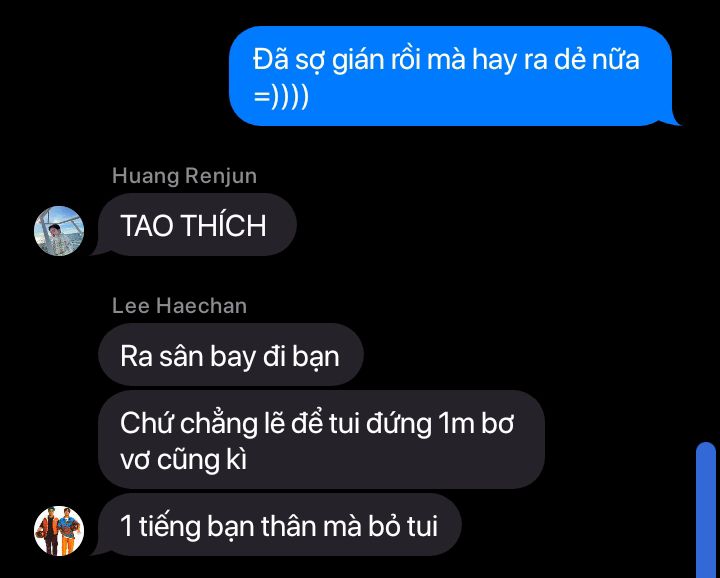Screen dimensions: 720x578
Task: Click the word 'Renjun' in the name label
Action: click(221, 177)
